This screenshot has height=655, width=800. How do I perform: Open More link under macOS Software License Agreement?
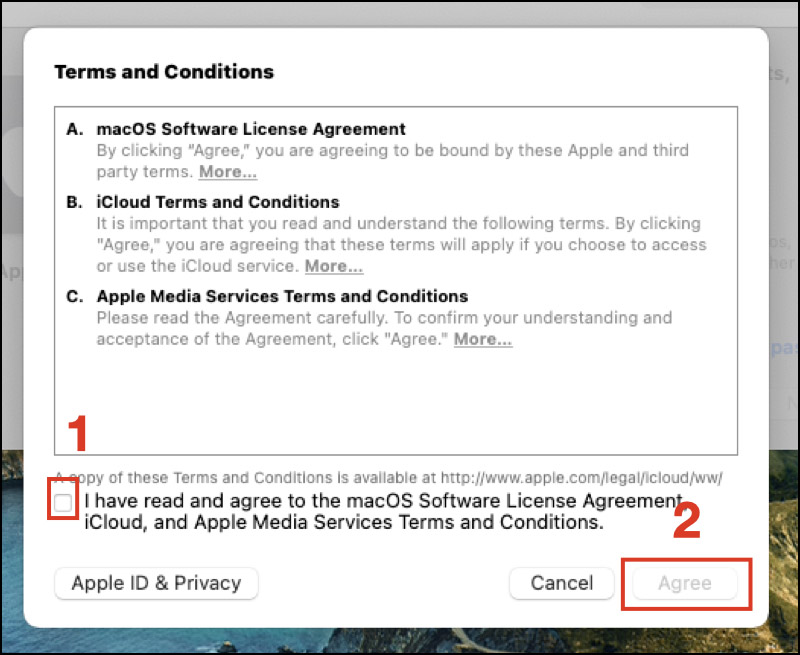[227, 172]
